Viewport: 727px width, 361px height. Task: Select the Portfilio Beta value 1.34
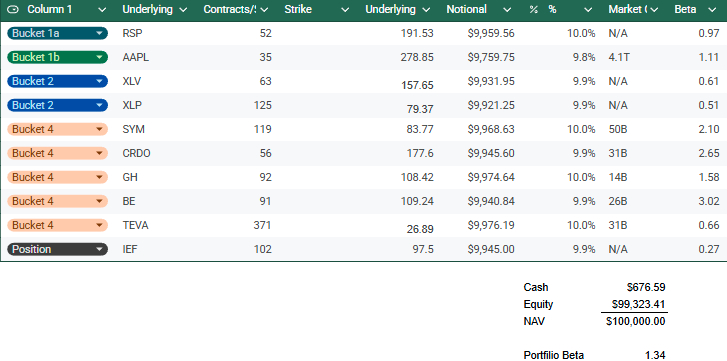click(x=655, y=355)
